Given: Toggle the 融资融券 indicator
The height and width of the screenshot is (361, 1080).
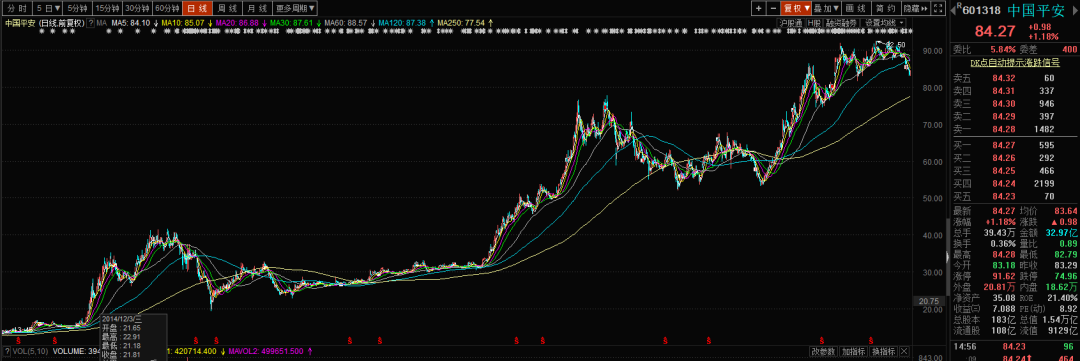Looking at the screenshot, I should point(841,23).
